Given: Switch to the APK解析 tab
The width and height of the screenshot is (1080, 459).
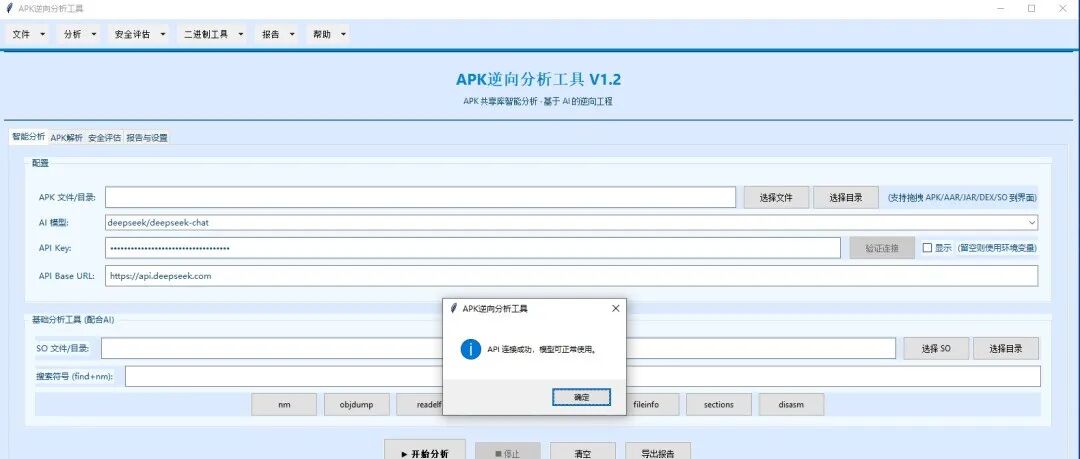Looking at the screenshot, I should pos(67,137).
